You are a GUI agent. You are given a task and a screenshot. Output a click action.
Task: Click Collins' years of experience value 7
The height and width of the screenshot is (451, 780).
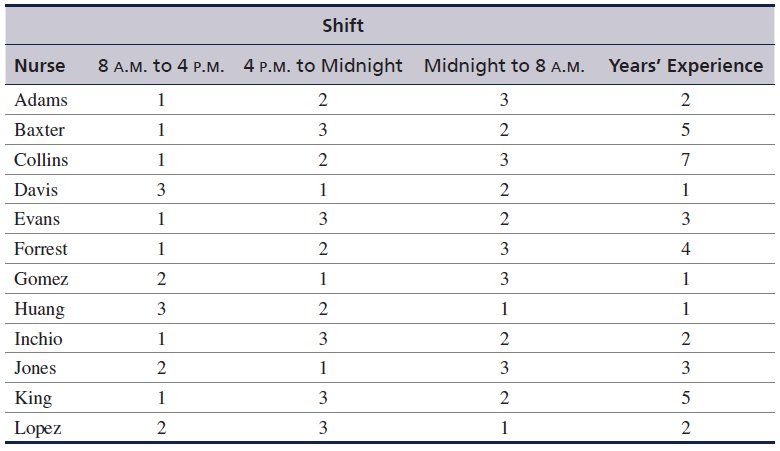[x=685, y=160]
